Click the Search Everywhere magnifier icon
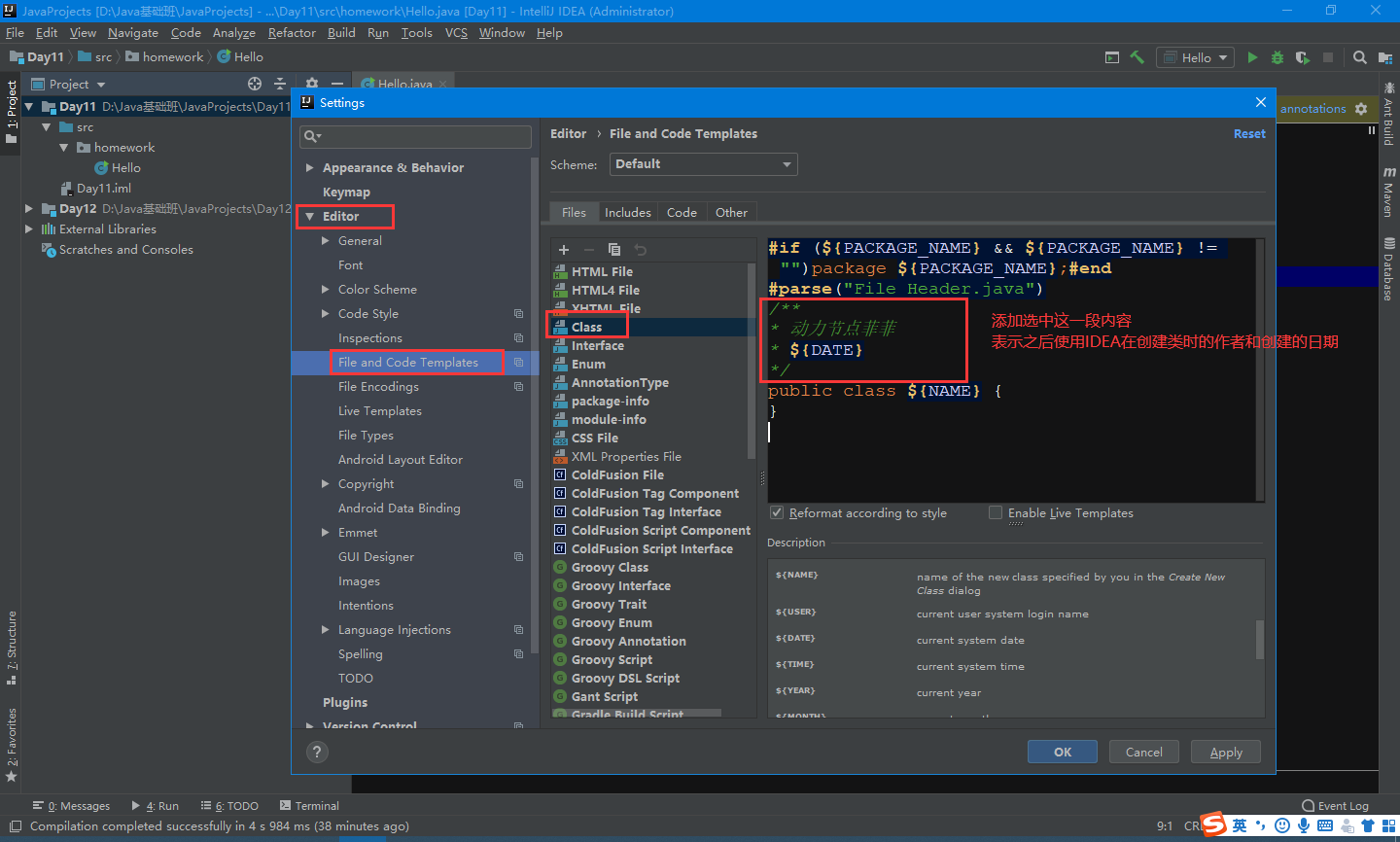 point(1360,57)
